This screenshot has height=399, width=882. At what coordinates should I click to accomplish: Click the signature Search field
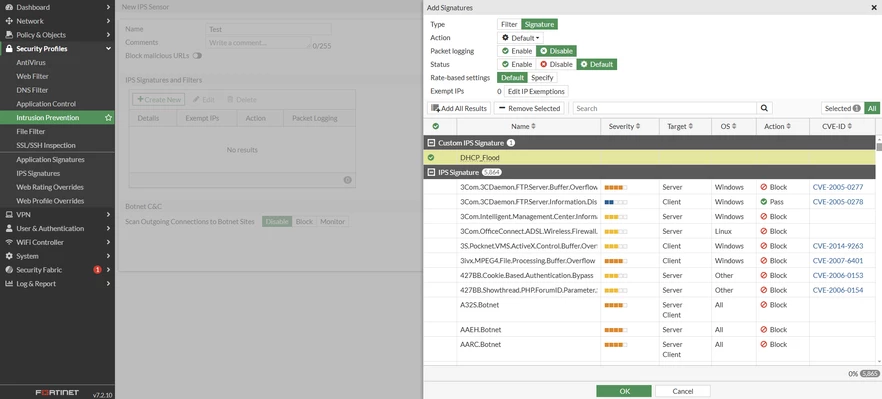(665, 108)
